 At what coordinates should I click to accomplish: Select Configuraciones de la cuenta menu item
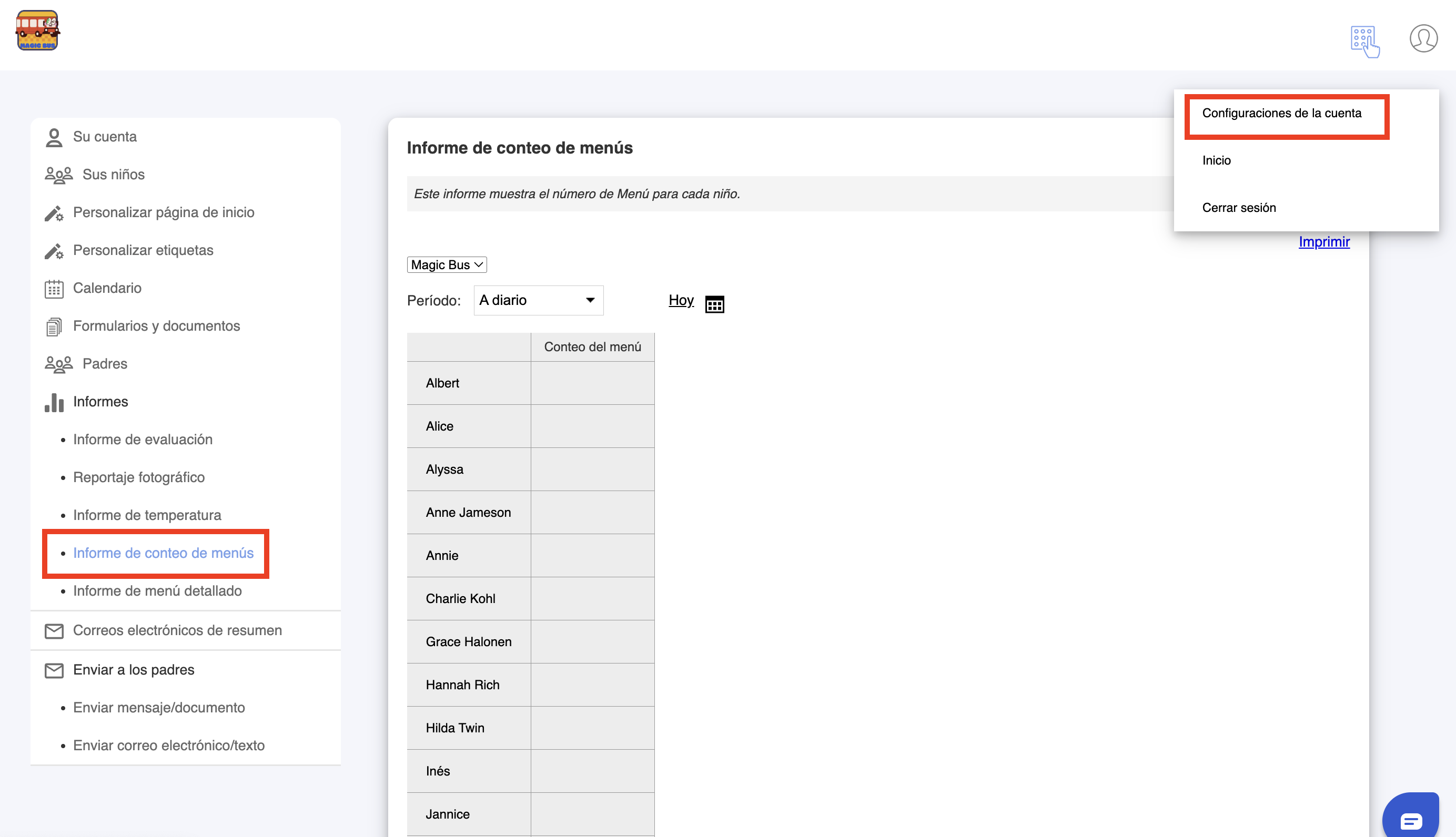pos(1281,113)
